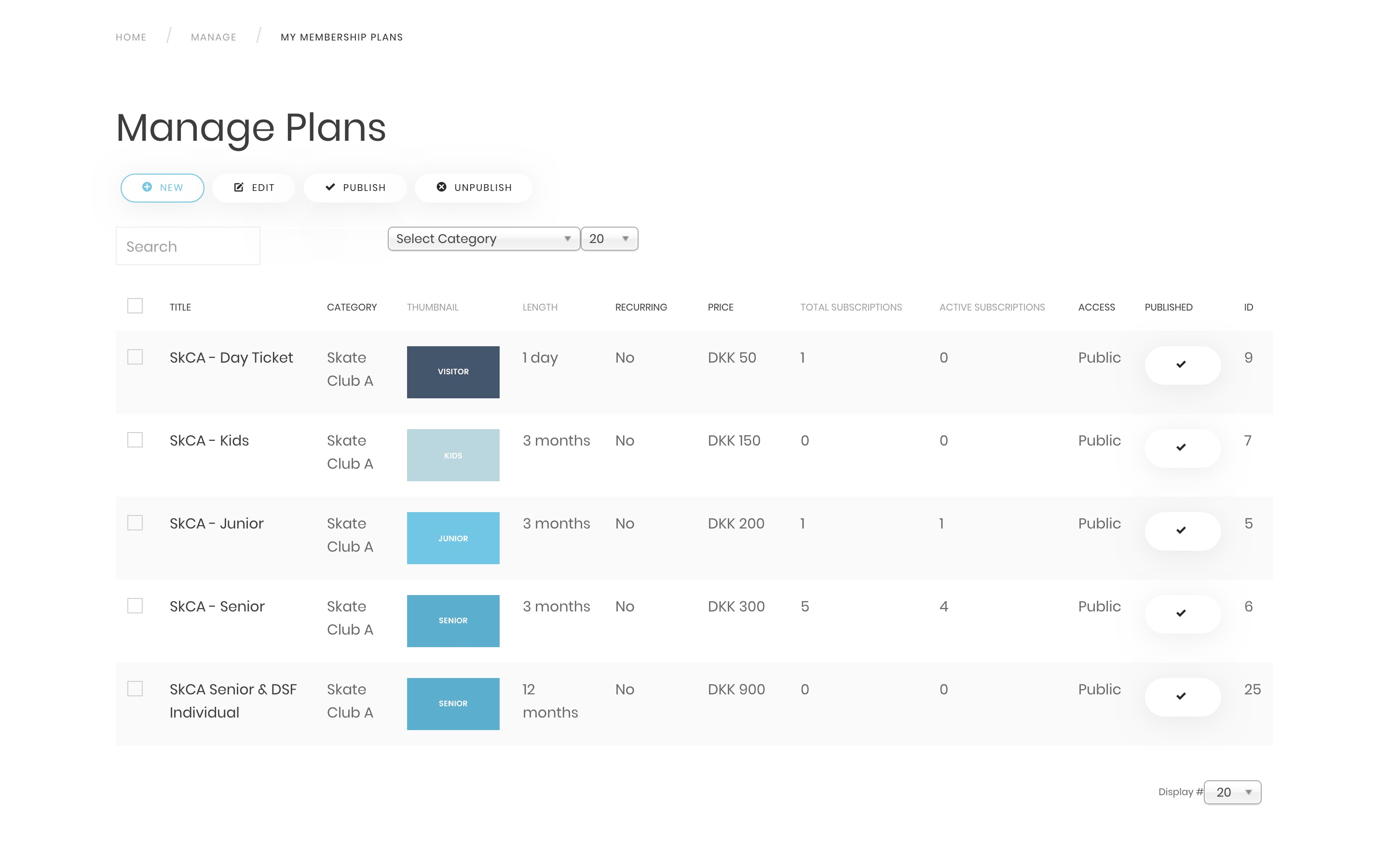Click the Search input field
Screen dimensions: 1389x868
[188, 246]
